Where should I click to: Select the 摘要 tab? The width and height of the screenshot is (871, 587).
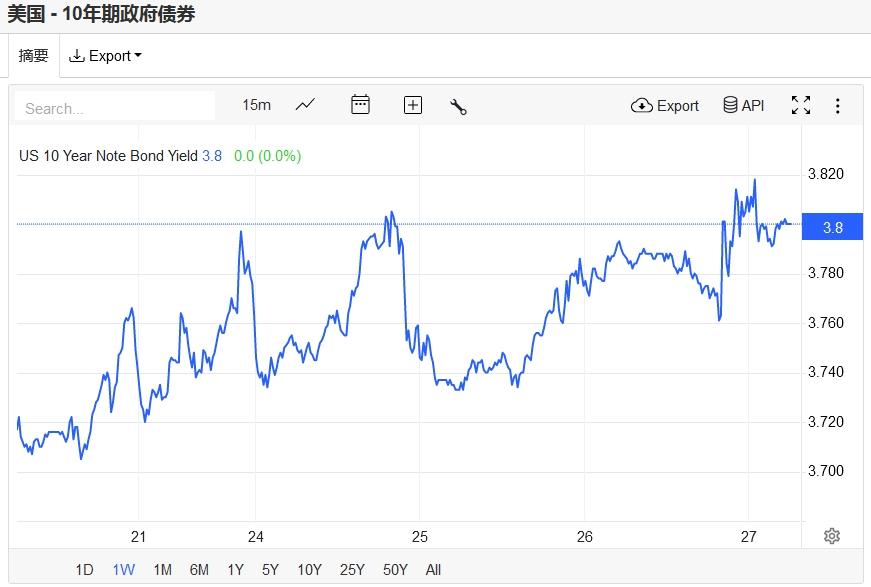34,56
